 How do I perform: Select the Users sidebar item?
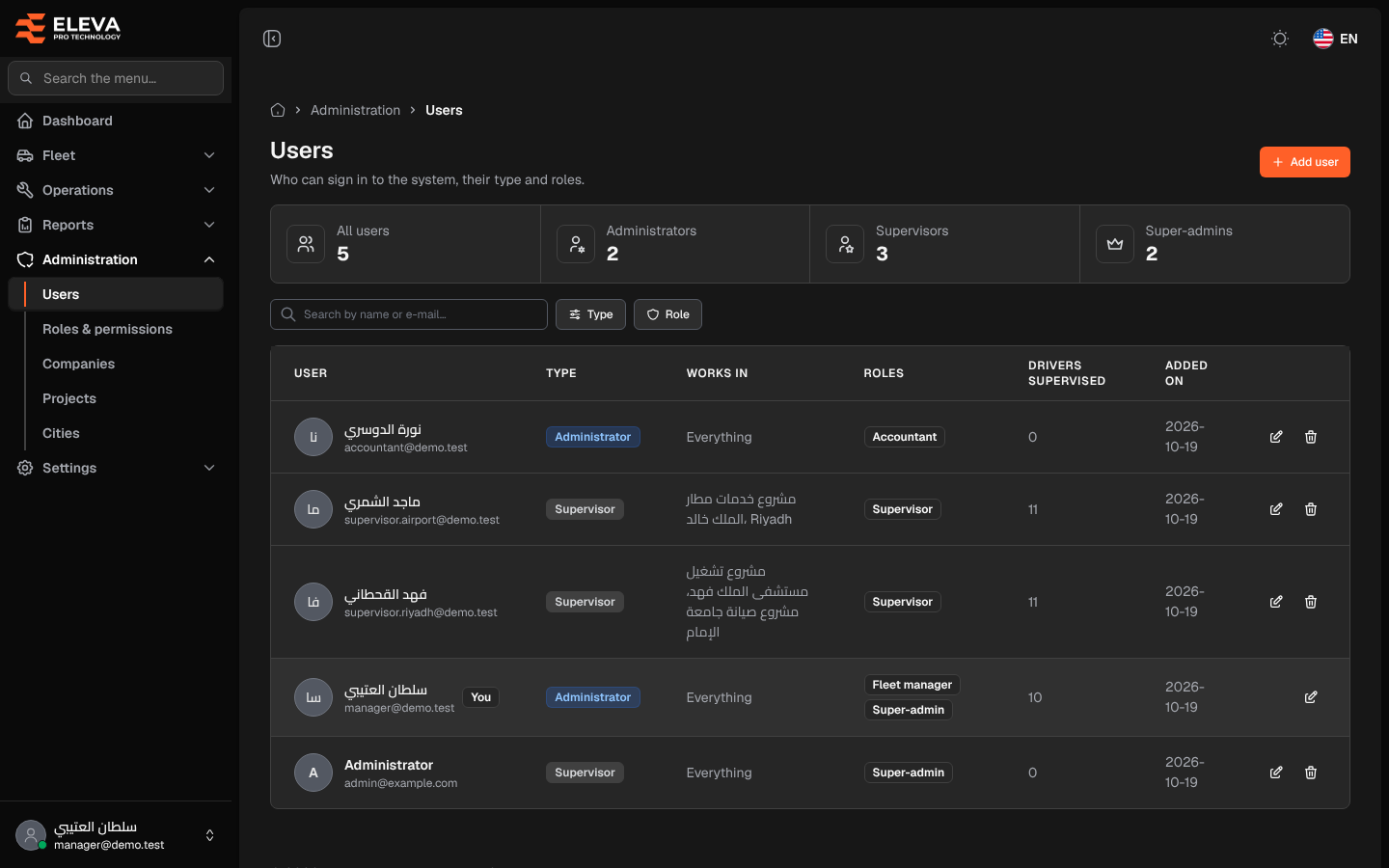[116, 294]
